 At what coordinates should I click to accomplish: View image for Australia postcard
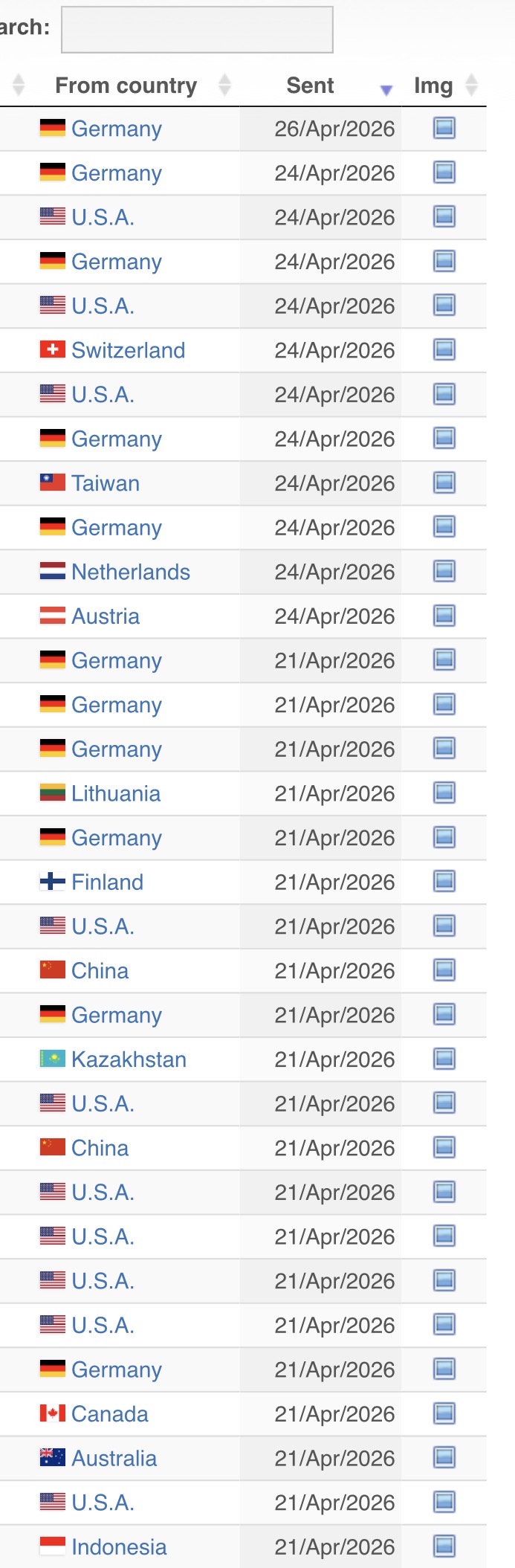click(444, 1457)
